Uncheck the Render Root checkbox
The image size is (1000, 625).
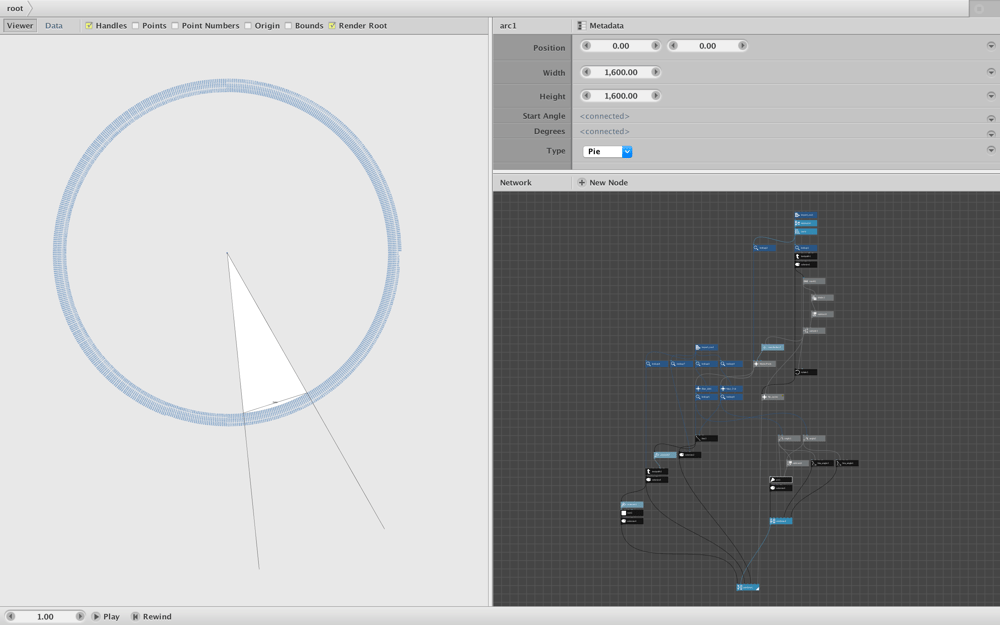coord(332,26)
